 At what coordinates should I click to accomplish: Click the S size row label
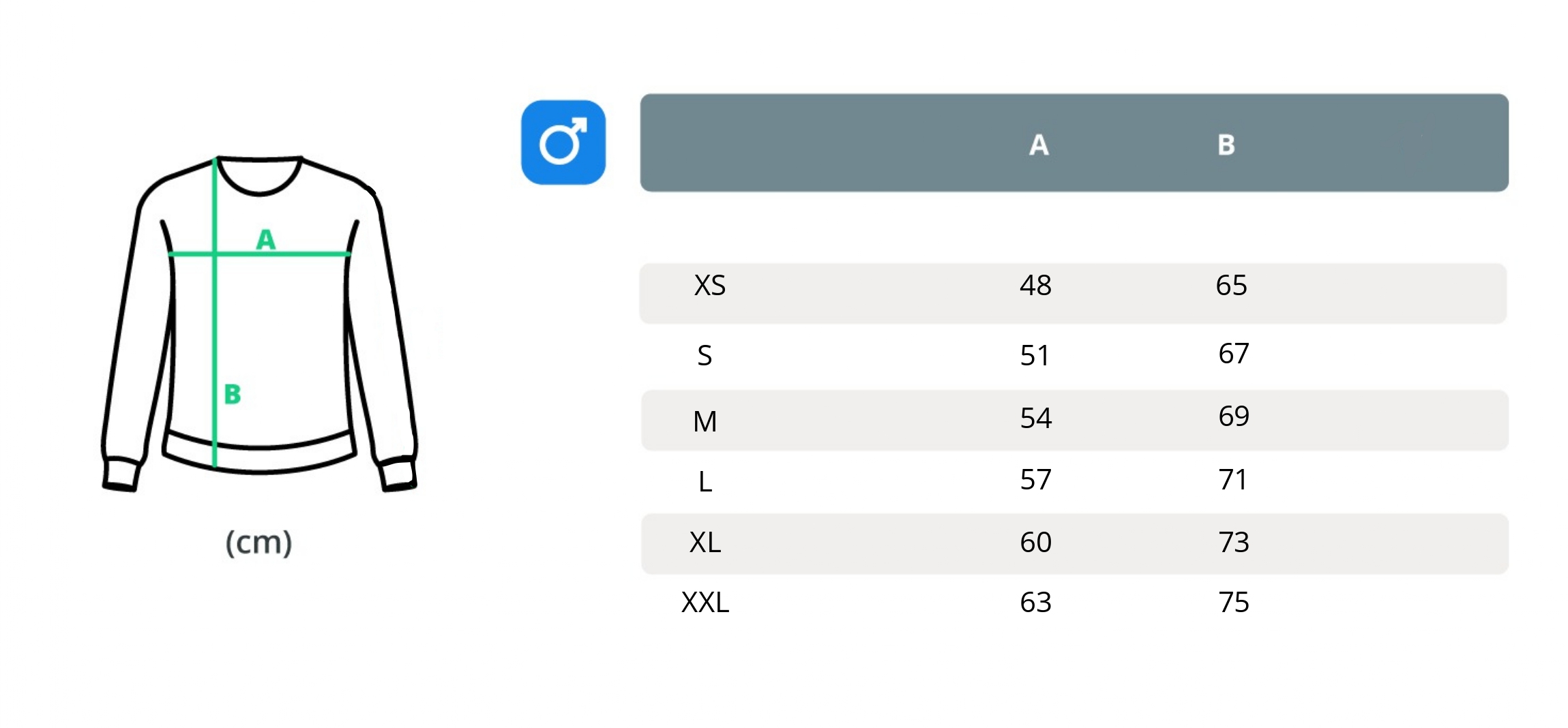(x=705, y=356)
